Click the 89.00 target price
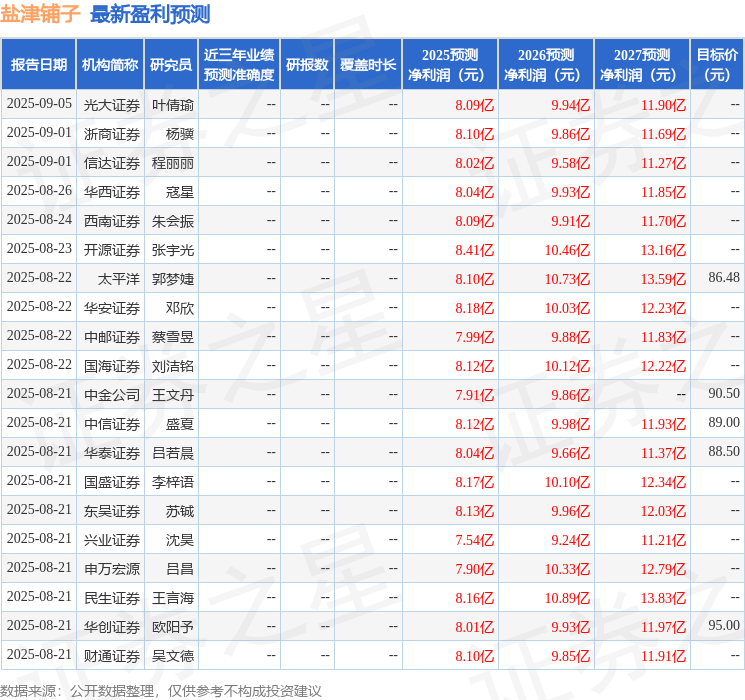Image resolution: width=745 pixels, height=700 pixels. click(x=724, y=422)
